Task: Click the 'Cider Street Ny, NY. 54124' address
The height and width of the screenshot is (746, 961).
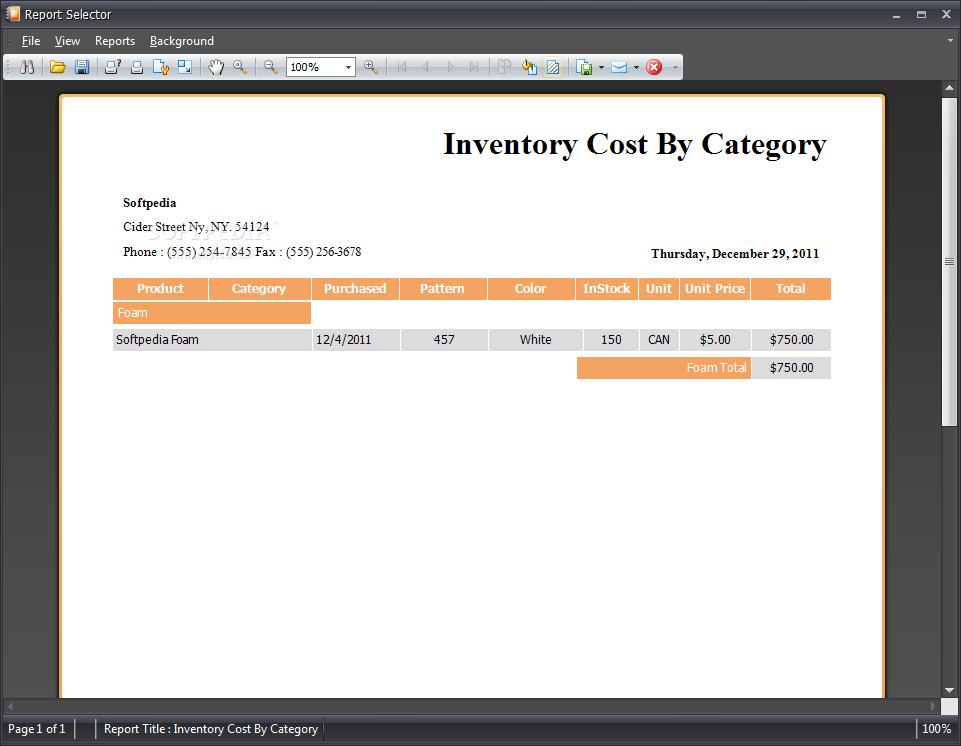Action: pyautogui.click(x=196, y=227)
